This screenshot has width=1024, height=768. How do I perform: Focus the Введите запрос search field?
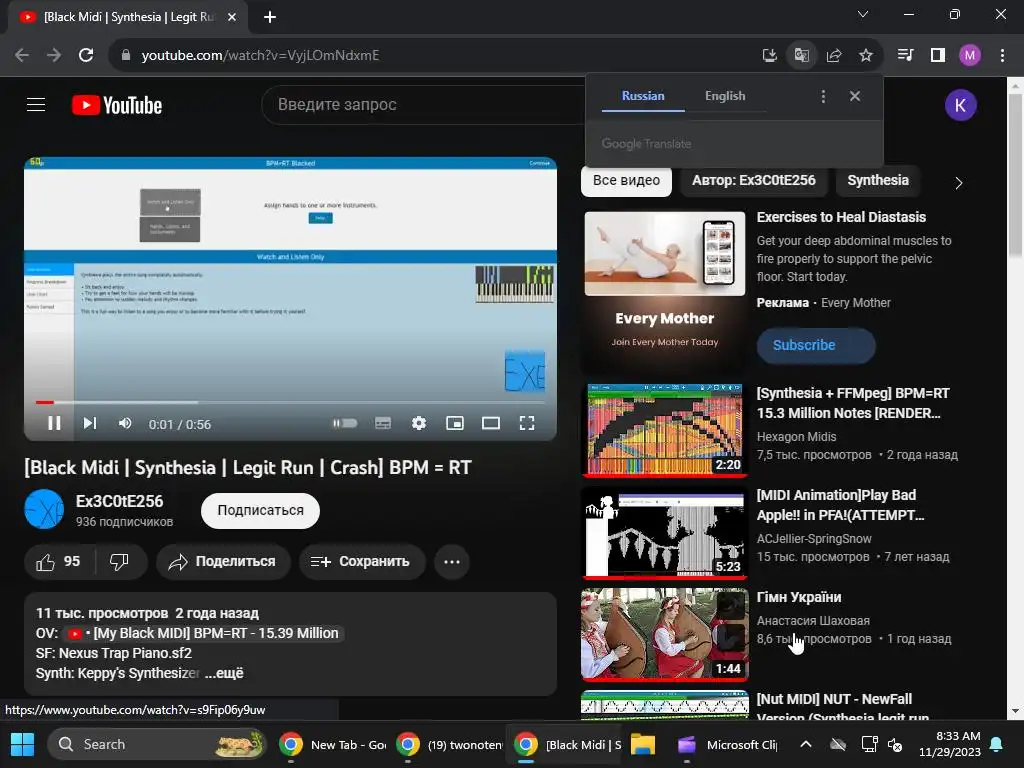(424, 104)
